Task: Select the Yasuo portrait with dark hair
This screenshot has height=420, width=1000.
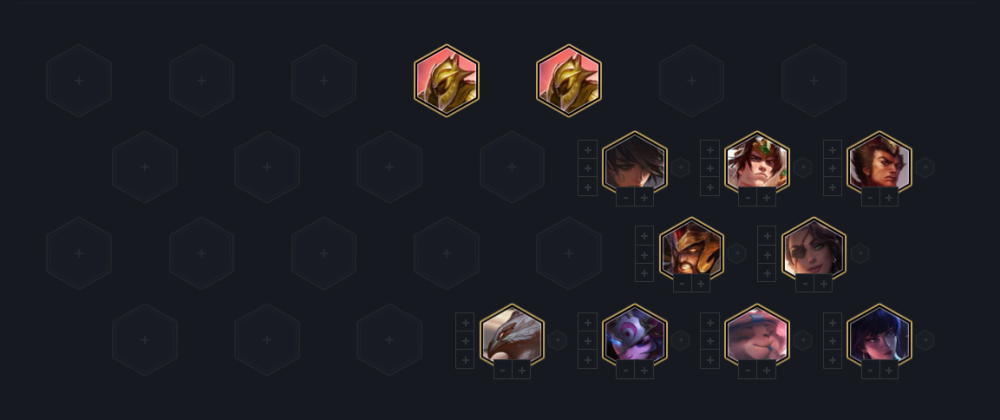Action: click(x=635, y=163)
